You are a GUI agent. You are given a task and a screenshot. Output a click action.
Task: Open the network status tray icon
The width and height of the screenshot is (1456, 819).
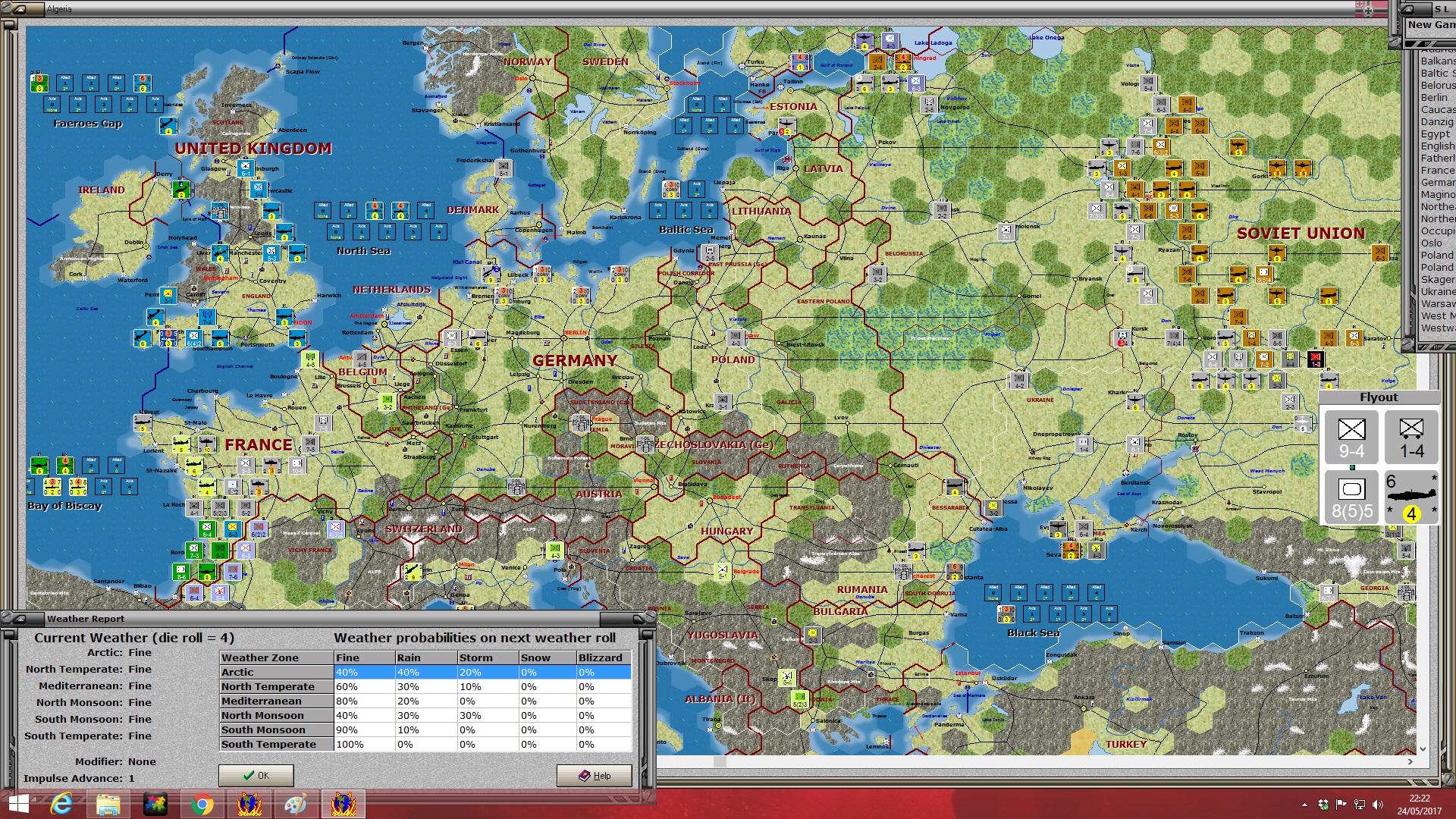pyautogui.click(x=1359, y=805)
